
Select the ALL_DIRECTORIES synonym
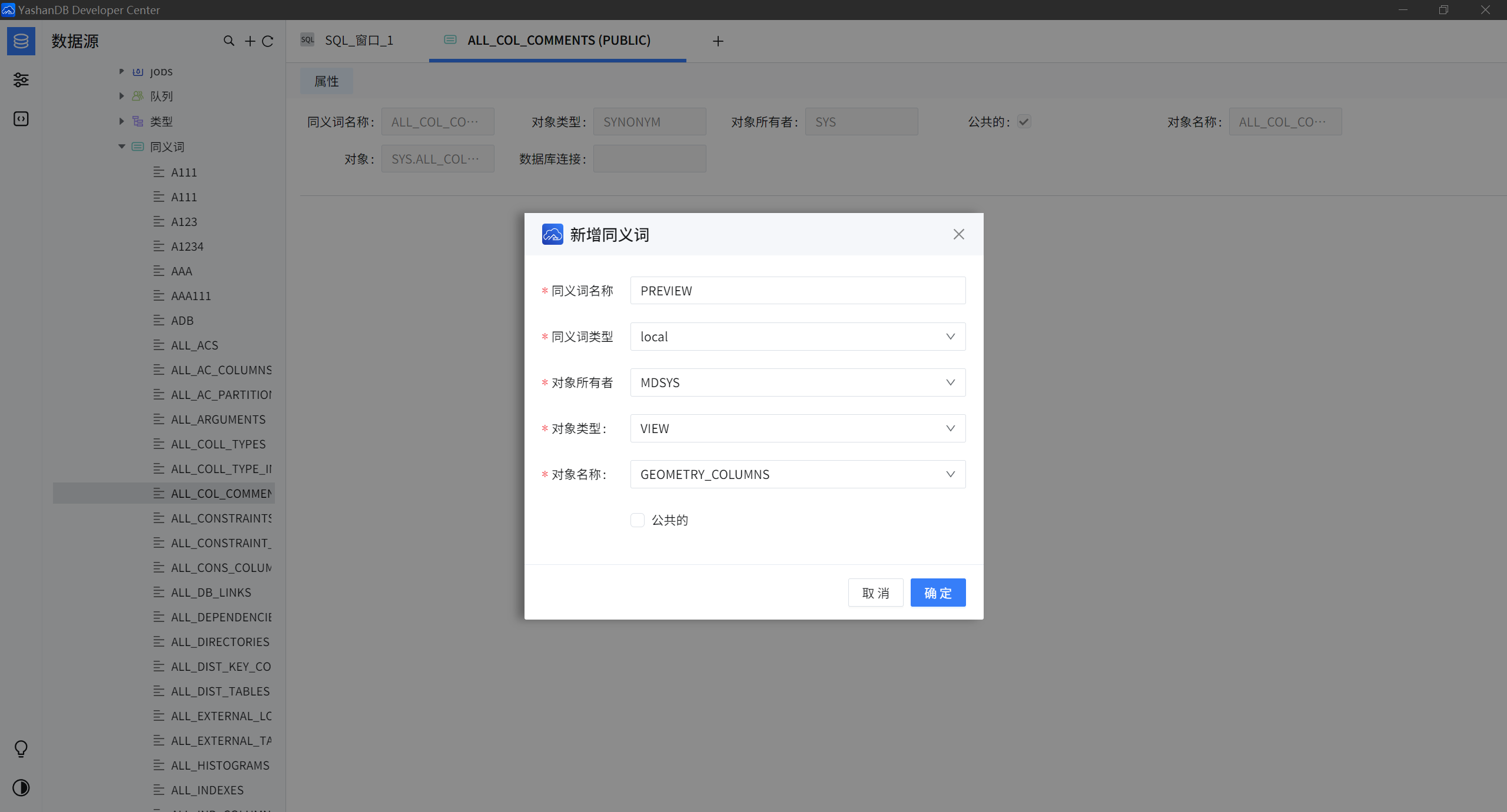coord(220,642)
